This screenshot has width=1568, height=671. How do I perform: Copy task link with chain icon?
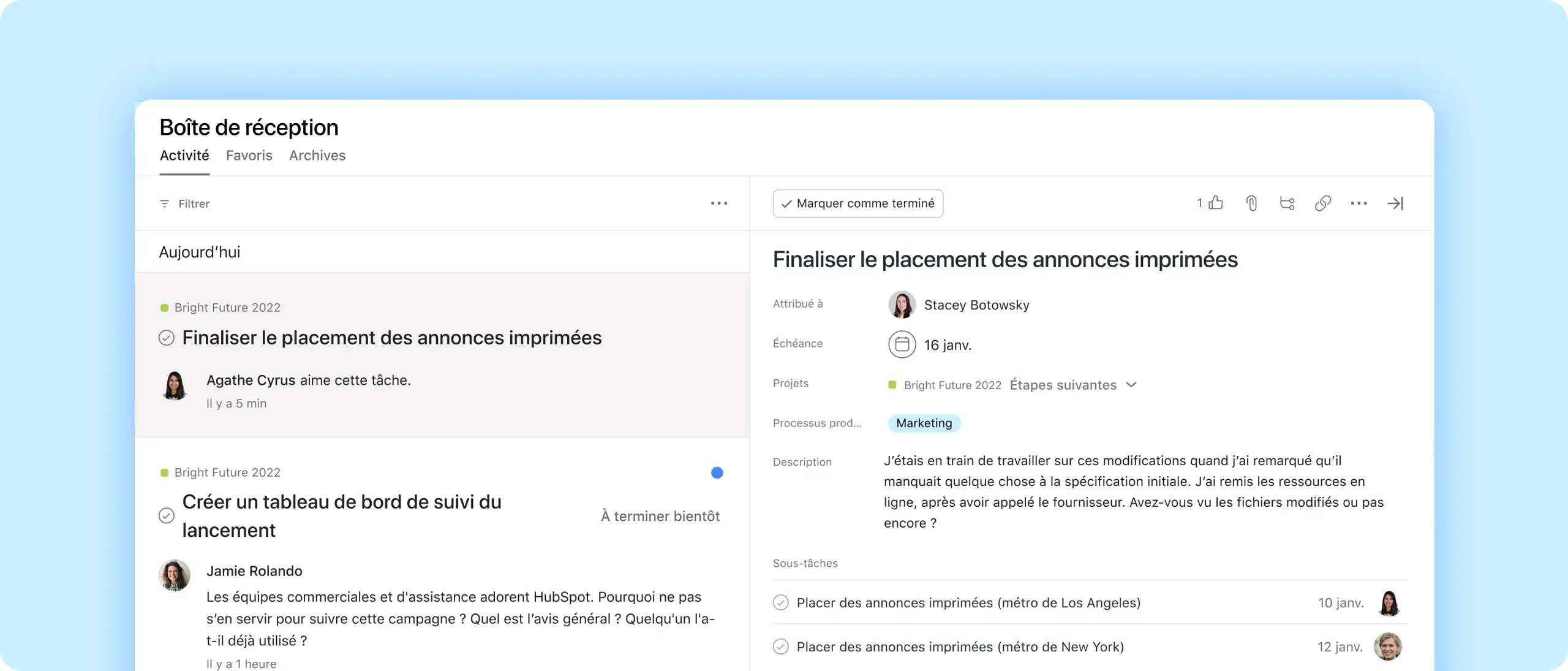click(x=1323, y=203)
